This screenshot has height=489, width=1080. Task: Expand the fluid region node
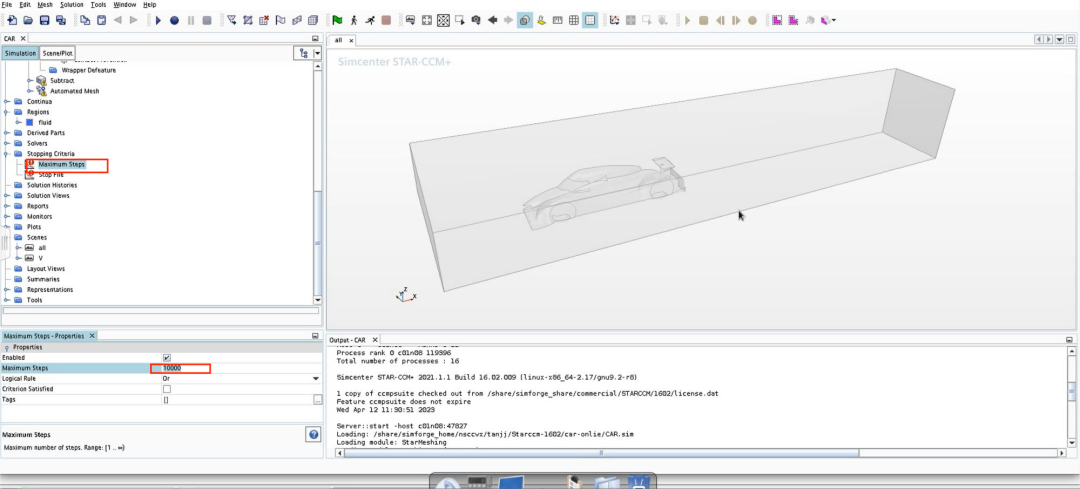18,123
